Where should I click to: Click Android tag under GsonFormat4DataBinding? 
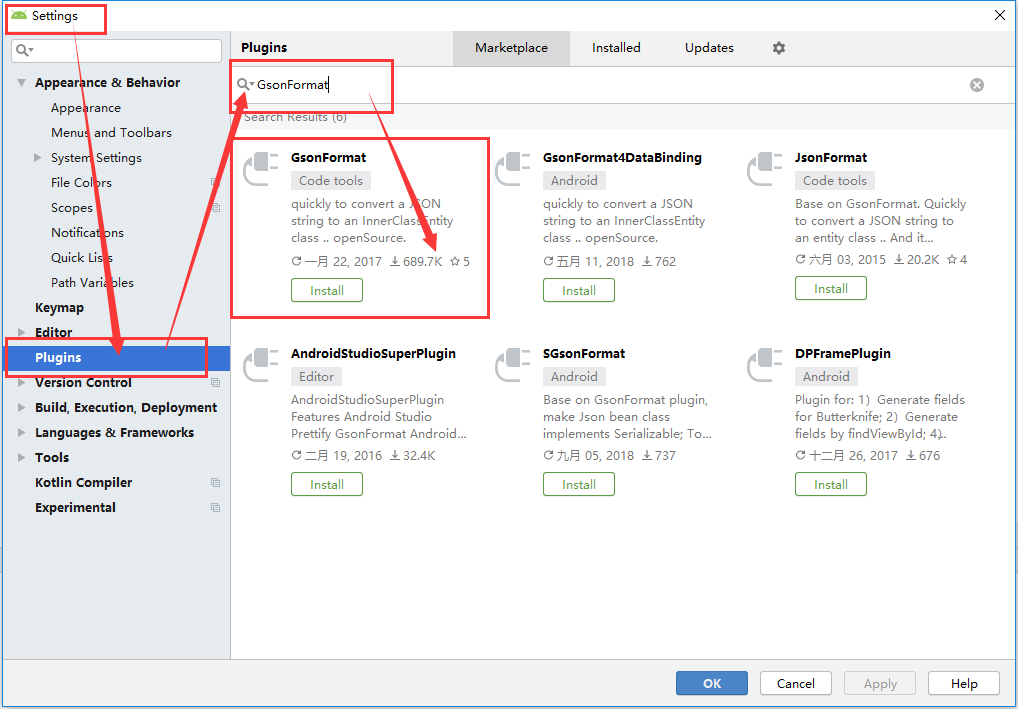point(574,180)
